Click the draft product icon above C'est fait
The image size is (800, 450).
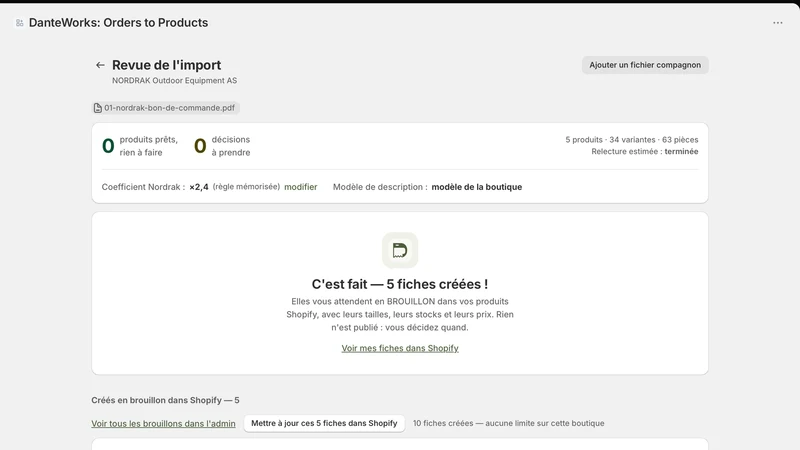[400, 250]
